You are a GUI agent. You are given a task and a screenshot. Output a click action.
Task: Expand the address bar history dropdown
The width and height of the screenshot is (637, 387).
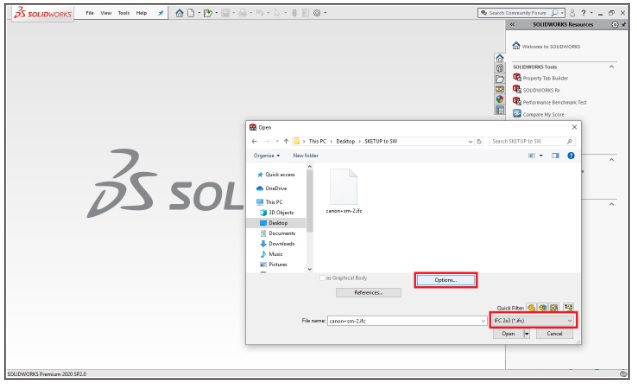(470, 141)
